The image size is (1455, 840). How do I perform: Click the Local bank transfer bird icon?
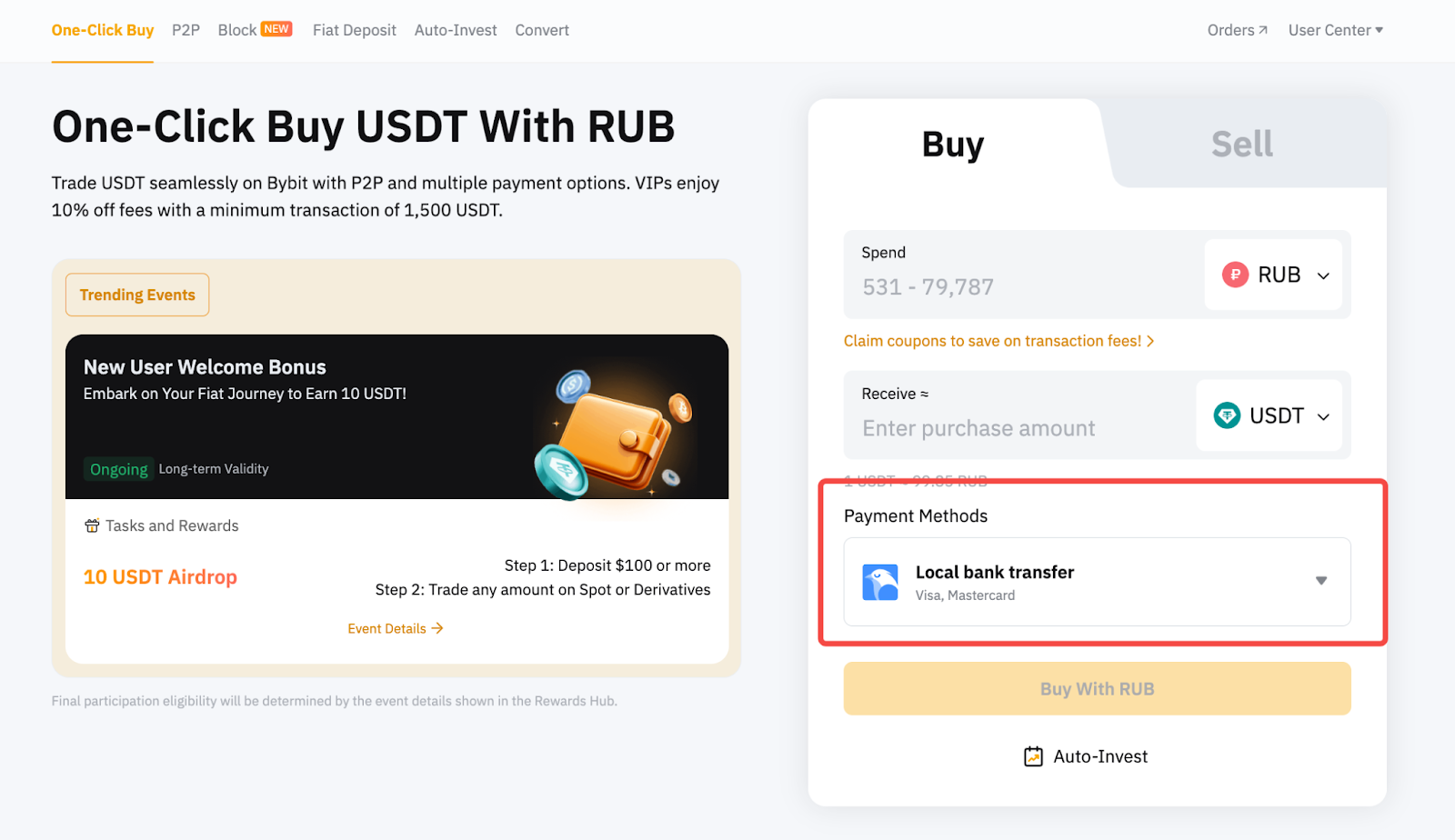[x=880, y=583]
